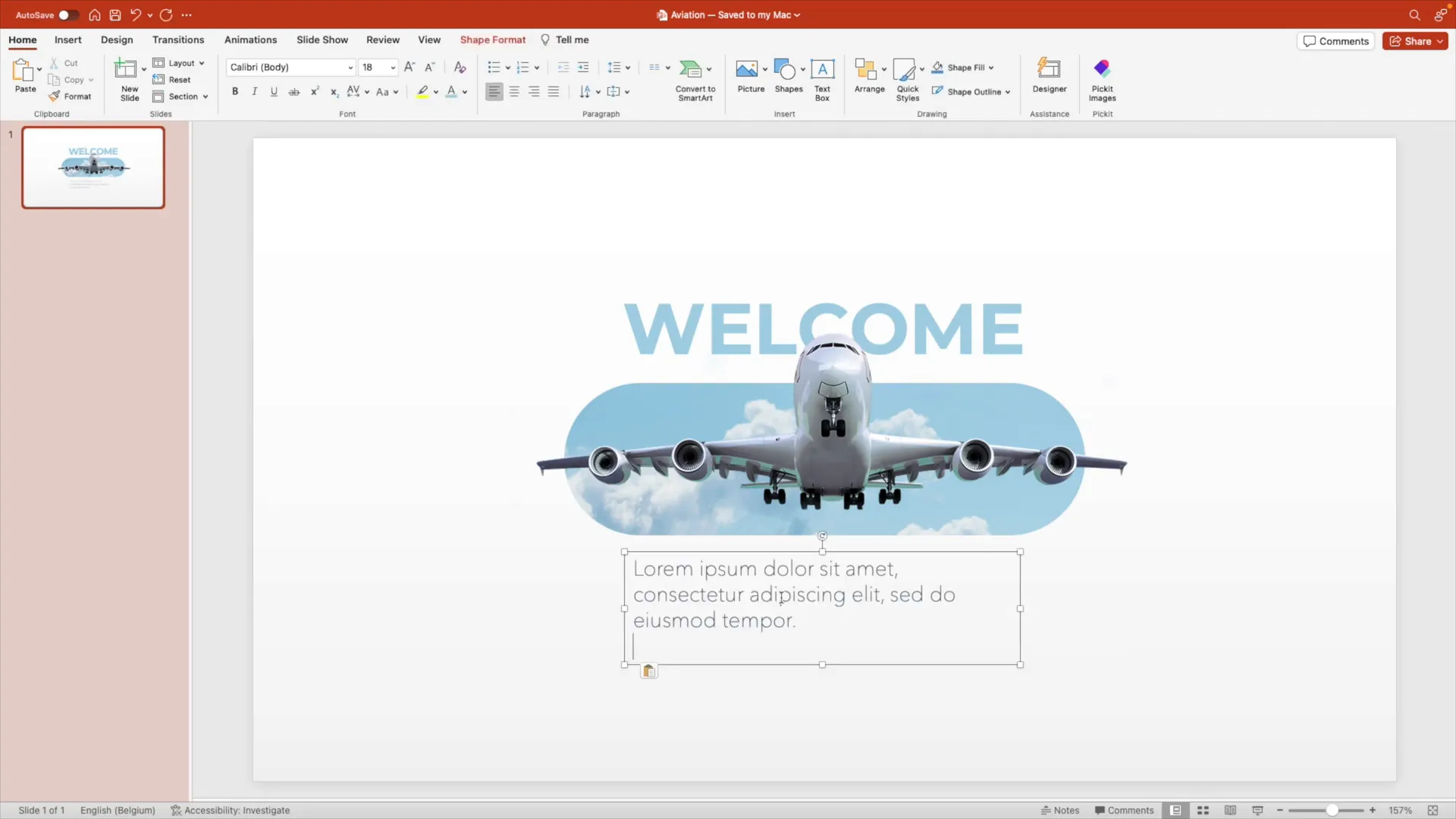1456x819 pixels.
Task: Apply subscript formatting
Action: click(x=334, y=92)
